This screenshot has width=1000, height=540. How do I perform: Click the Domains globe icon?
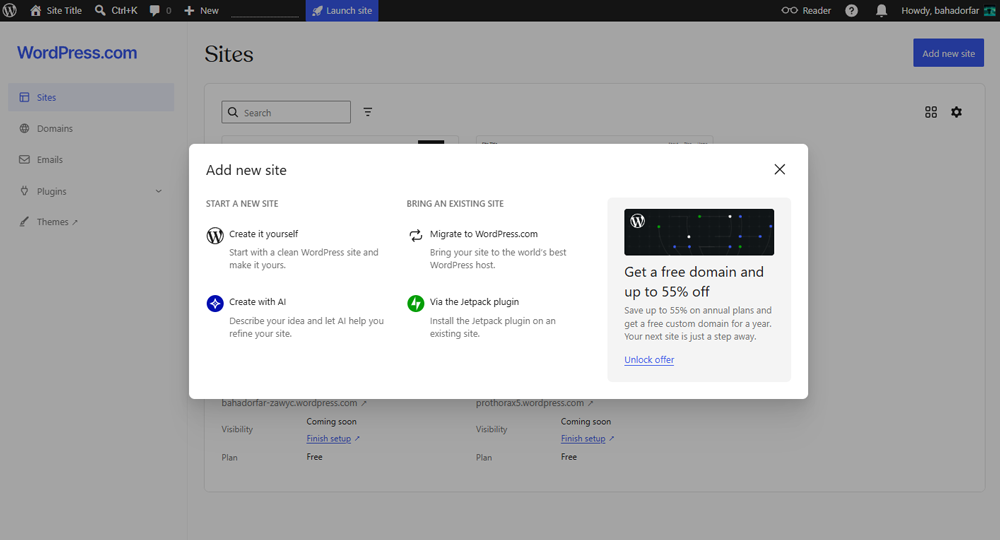(x=24, y=128)
